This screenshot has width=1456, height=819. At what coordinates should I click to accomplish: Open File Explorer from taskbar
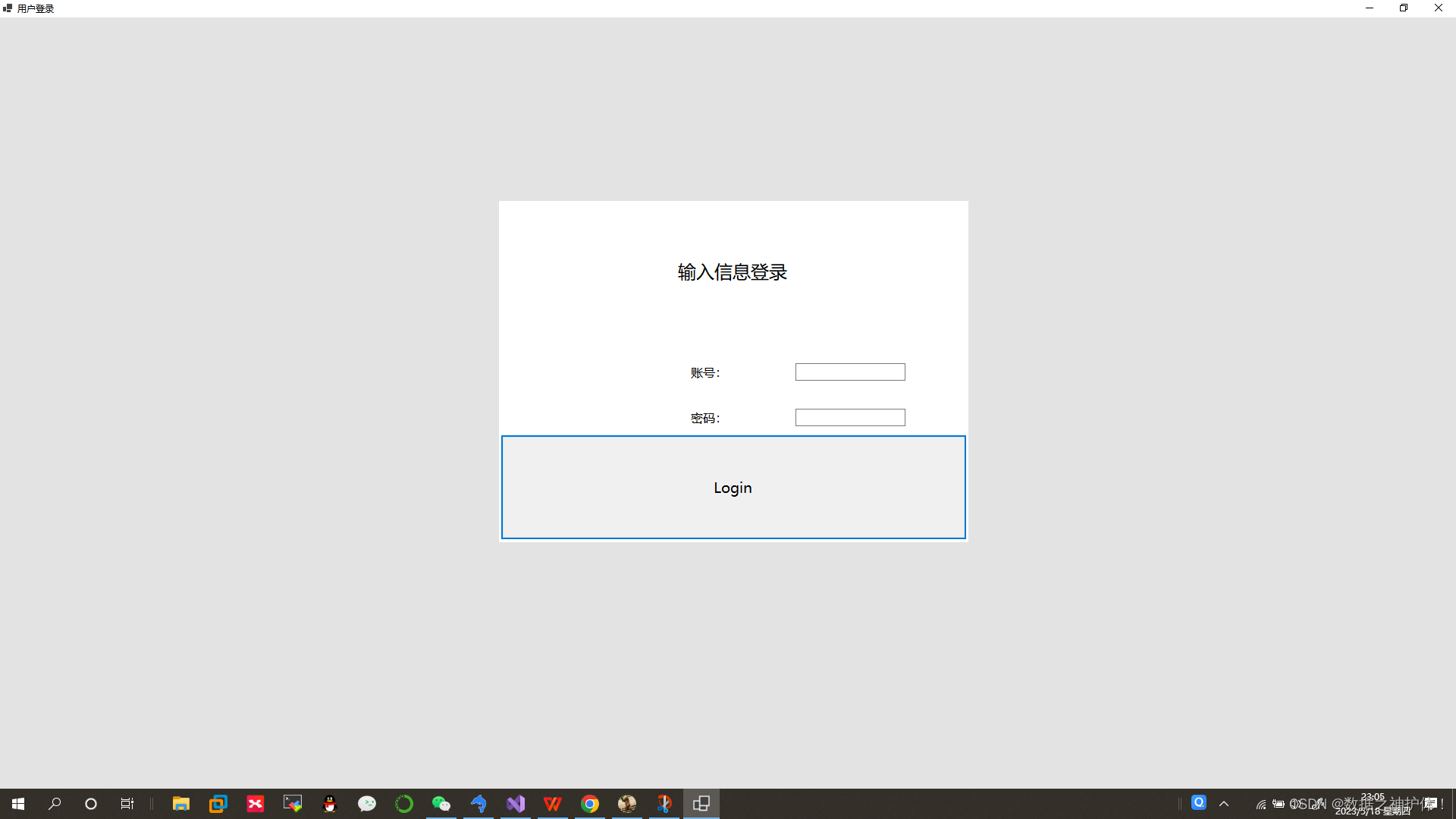coord(180,804)
